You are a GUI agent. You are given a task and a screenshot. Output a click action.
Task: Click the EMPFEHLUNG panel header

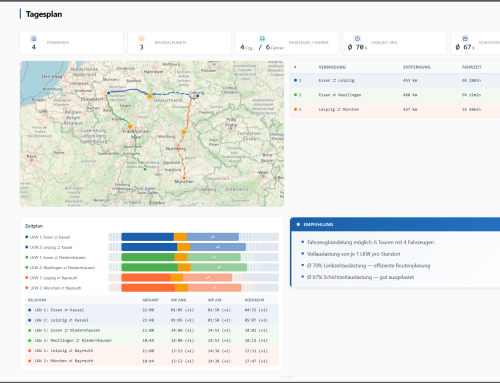tap(395, 224)
